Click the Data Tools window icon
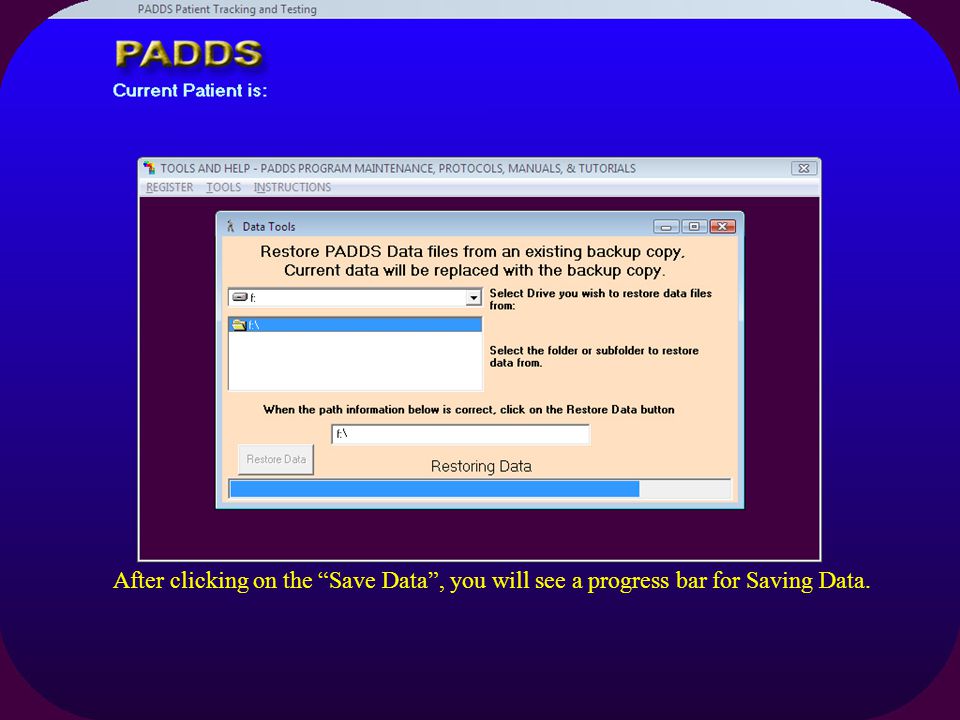Viewport: 960px width, 720px height. [231, 227]
